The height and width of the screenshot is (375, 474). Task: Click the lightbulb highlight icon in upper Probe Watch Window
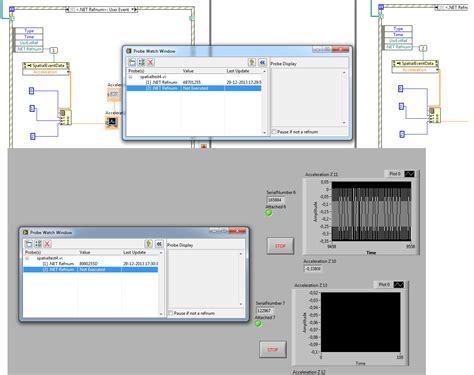(x=252, y=62)
